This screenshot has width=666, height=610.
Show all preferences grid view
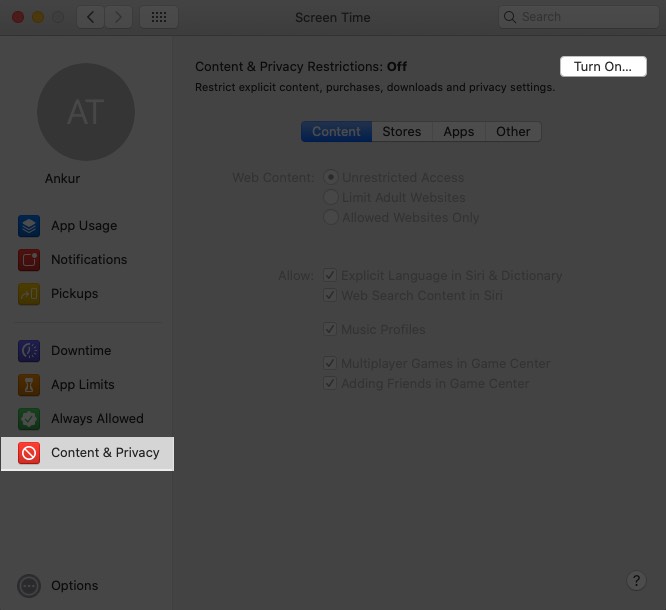159,17
